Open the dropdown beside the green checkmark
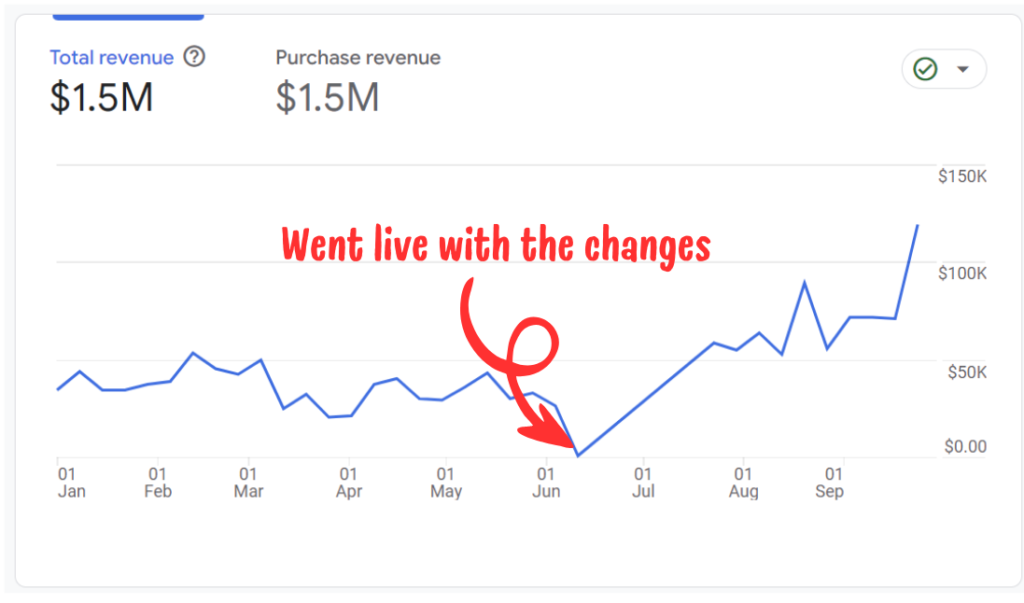The height and width of the screenshot is (603, 1024). point(962,69)
